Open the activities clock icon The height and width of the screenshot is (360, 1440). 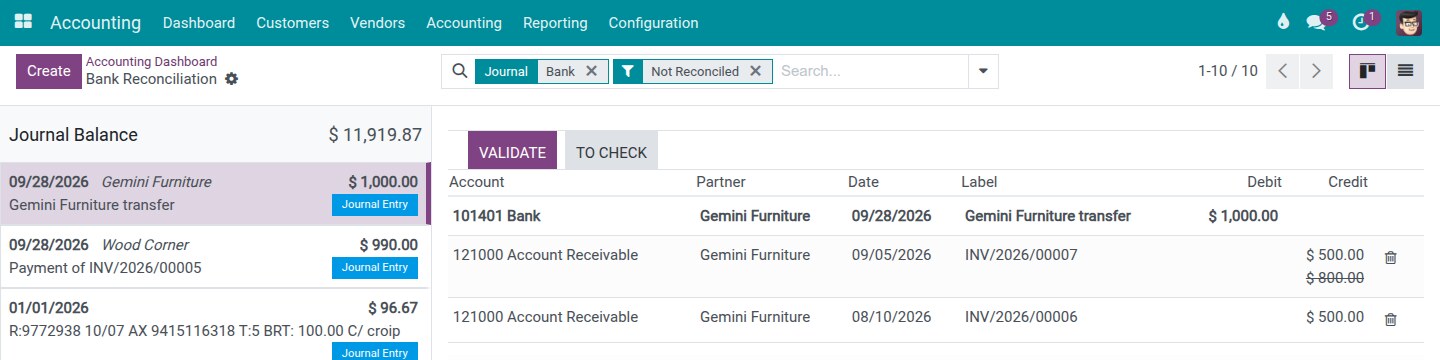pos(1361,22)
